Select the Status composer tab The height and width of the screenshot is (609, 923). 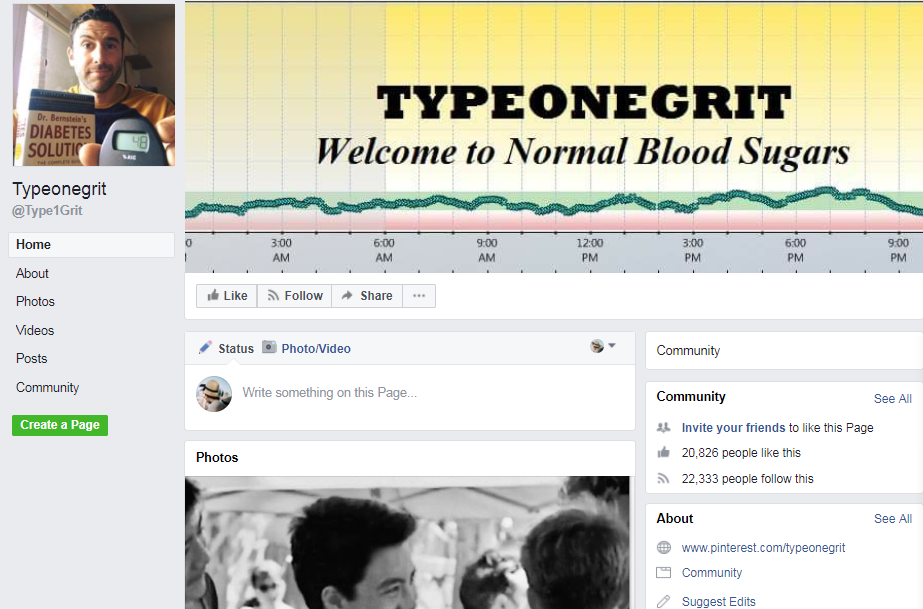pos(227,348)
